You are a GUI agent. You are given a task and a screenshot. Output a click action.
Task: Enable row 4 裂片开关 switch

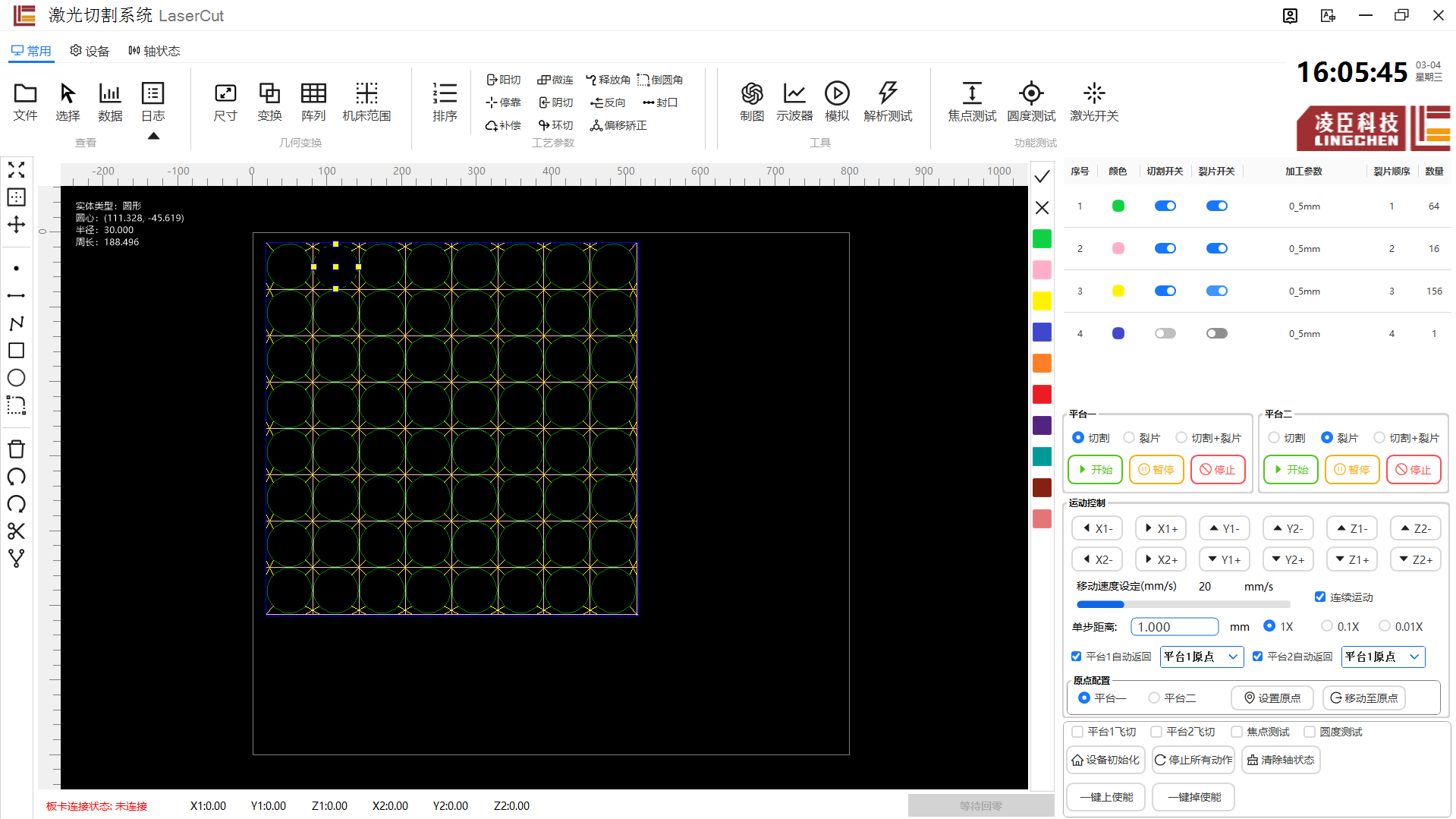[1216, 333]
